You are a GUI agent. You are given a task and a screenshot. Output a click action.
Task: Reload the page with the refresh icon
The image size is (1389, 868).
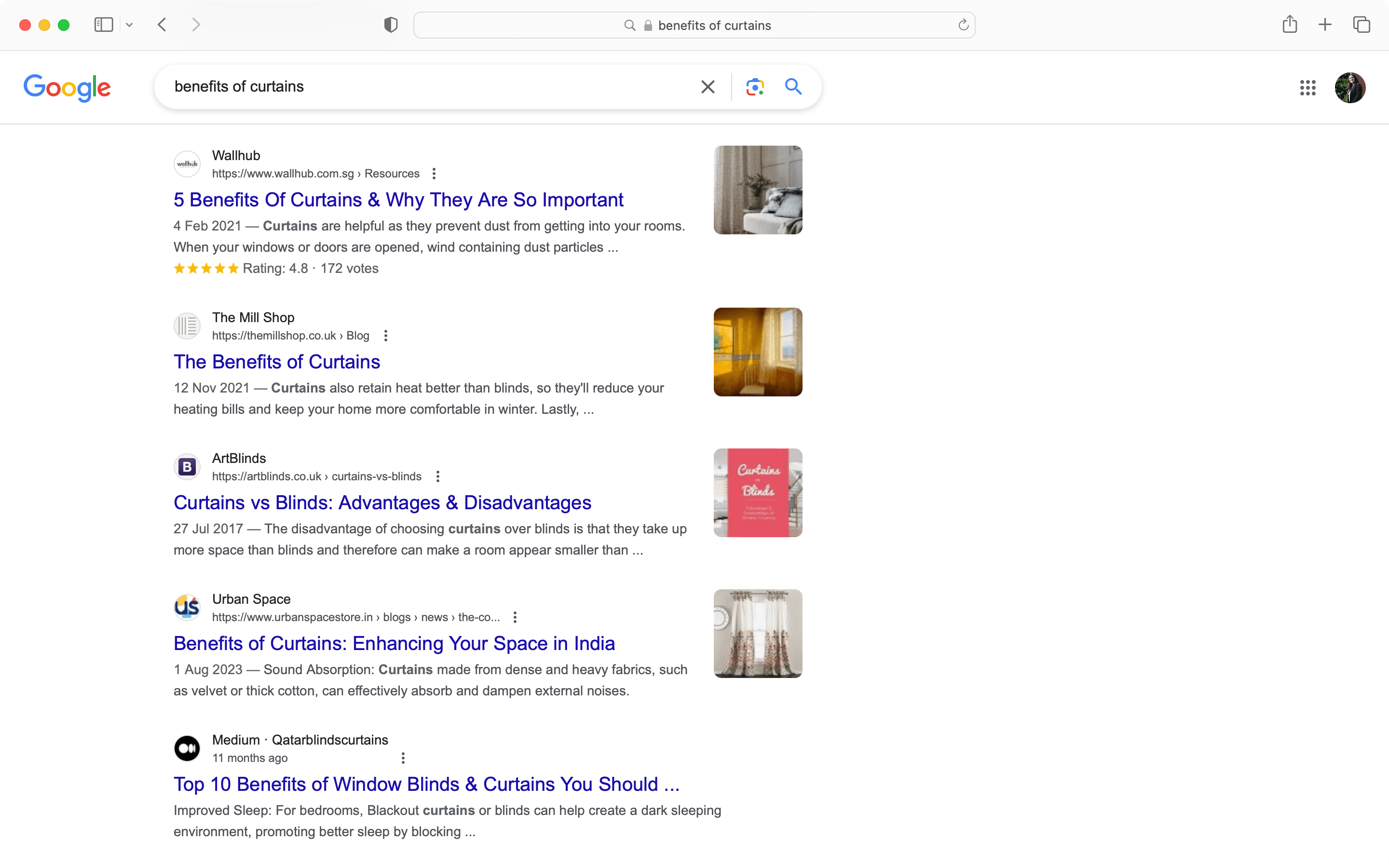click(963, 25)
